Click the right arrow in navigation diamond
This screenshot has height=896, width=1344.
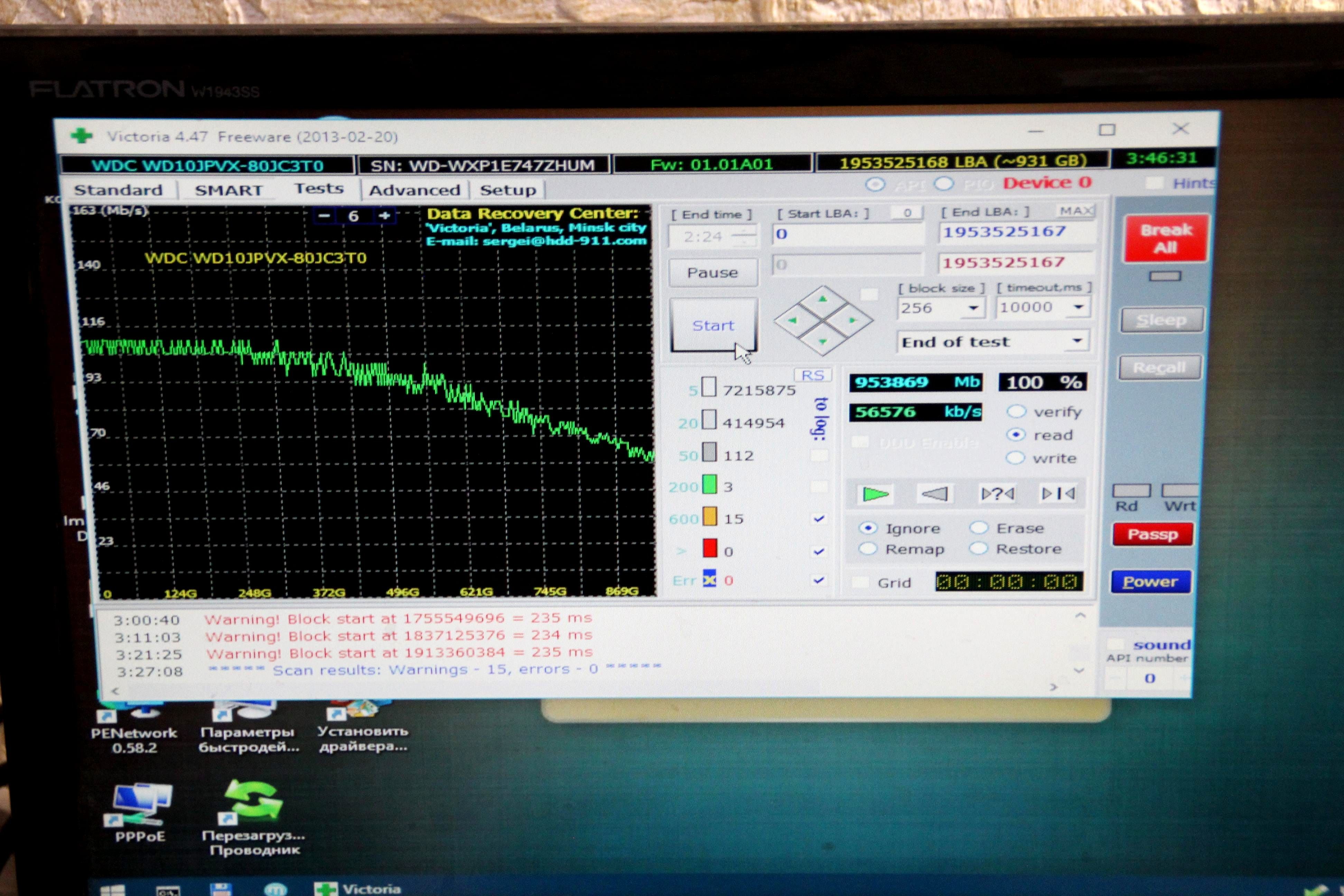click(x=852, y=320)
